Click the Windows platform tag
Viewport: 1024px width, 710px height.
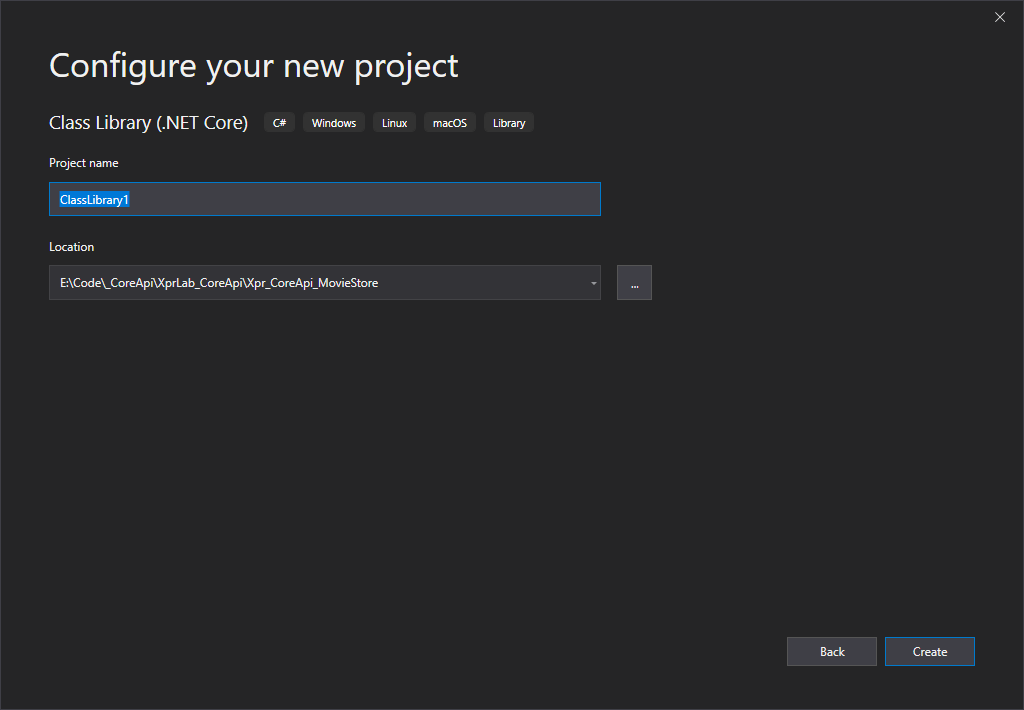click(x=333, y=122)
